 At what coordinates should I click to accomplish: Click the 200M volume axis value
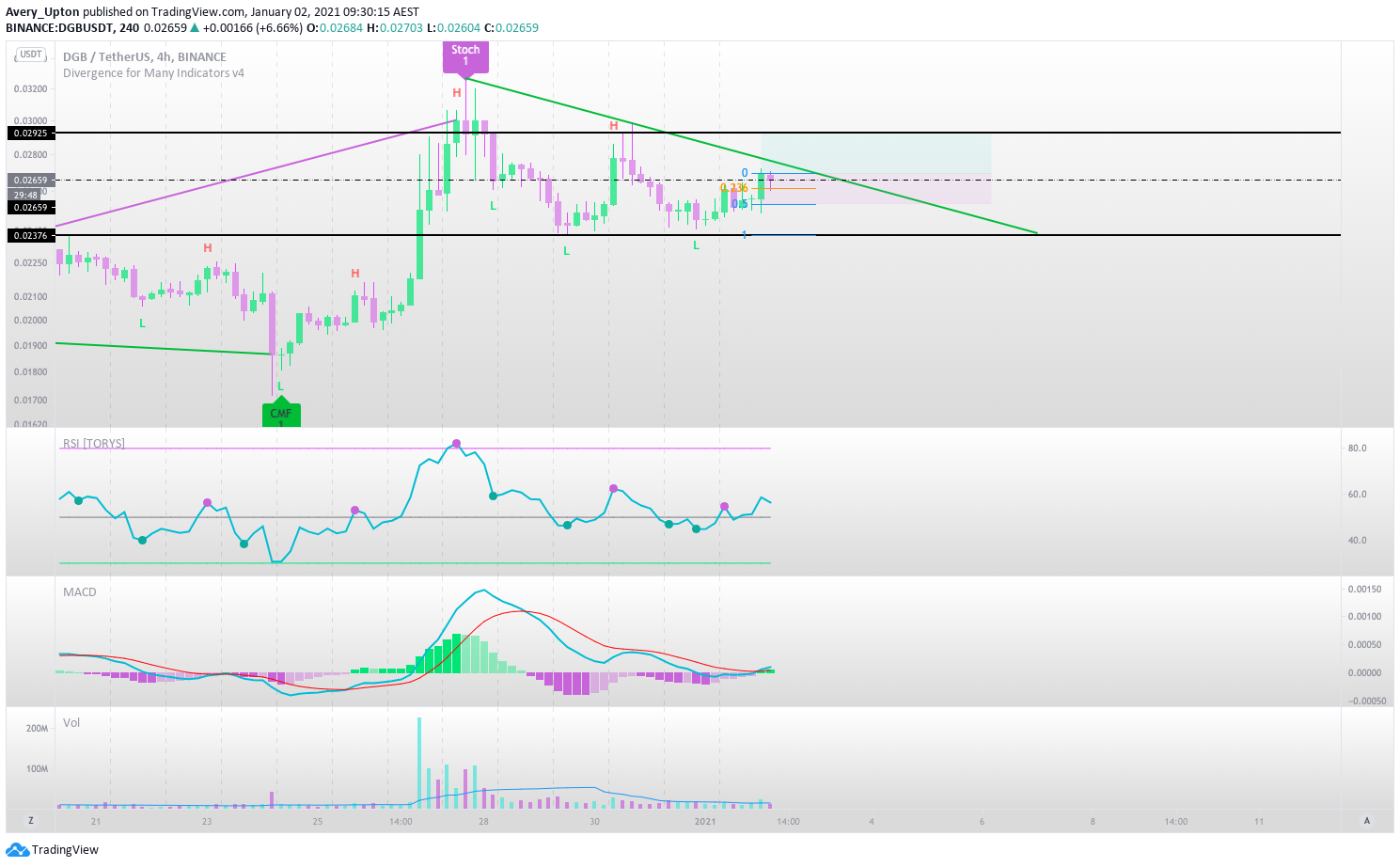[37, 728]
